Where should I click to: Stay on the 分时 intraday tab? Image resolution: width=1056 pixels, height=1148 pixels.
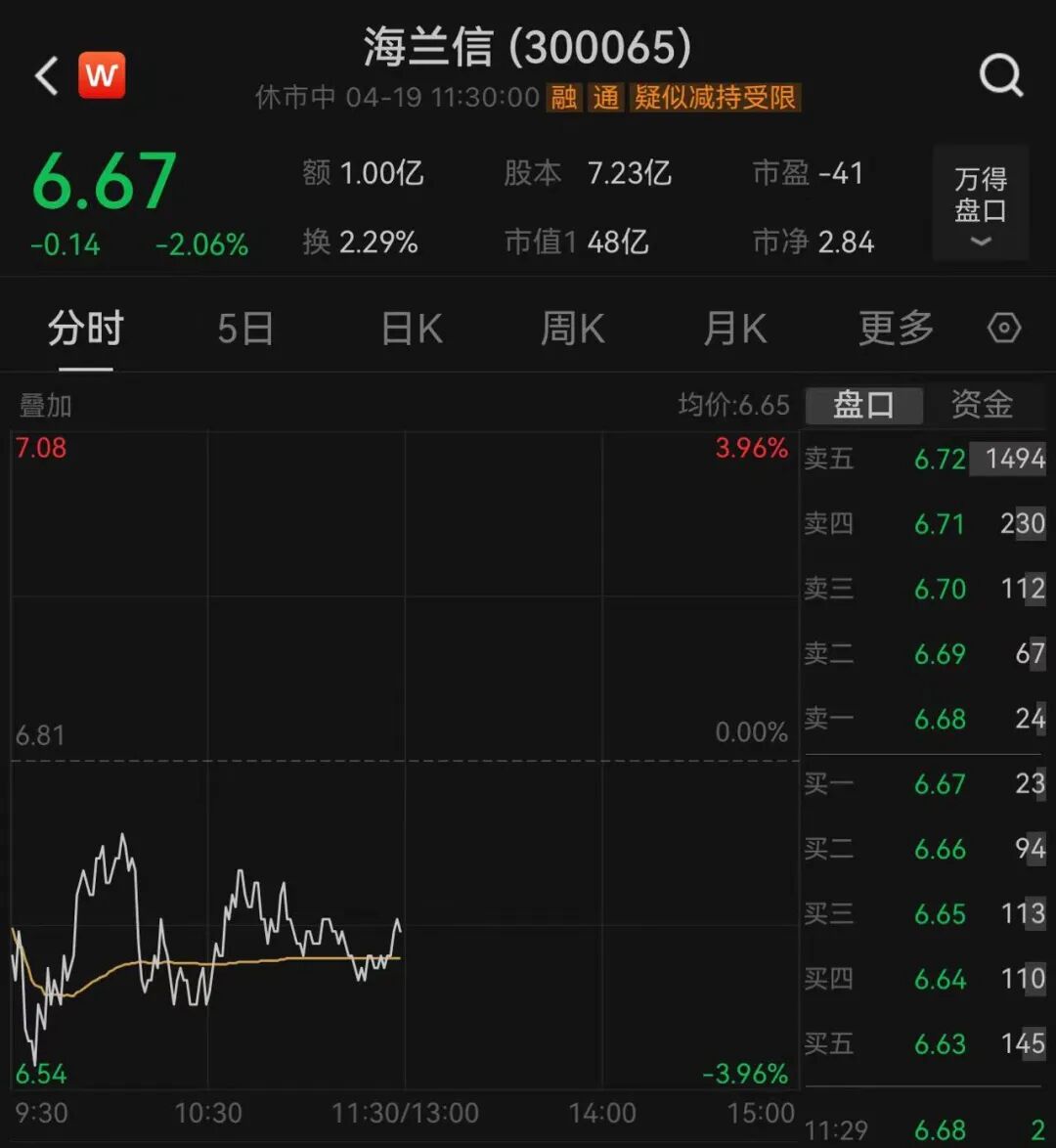85,329
